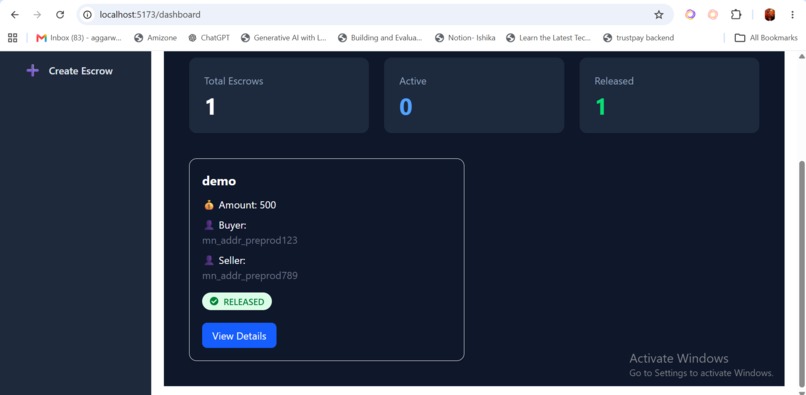
Task: Click the browser back arrow
Action: (14, 15)
